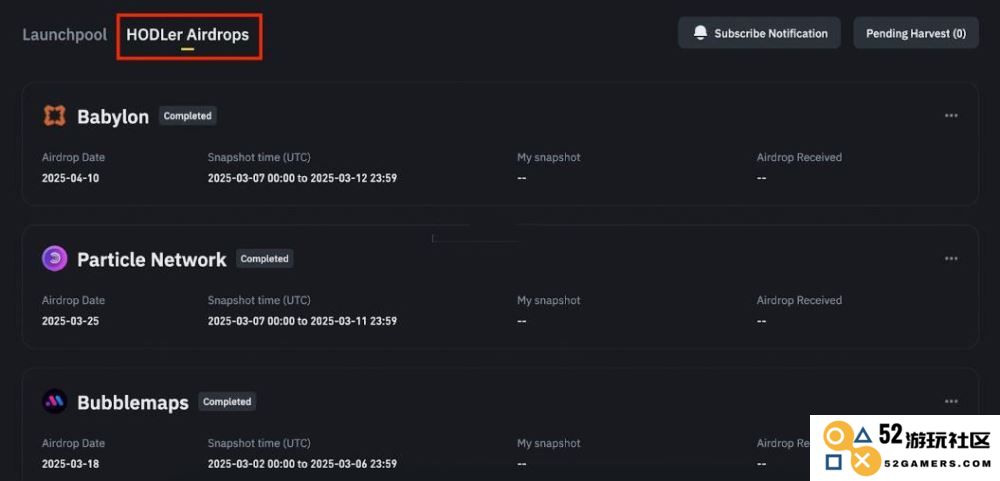
Task: Click the Babylon project title
Action: tap(113, 117)
